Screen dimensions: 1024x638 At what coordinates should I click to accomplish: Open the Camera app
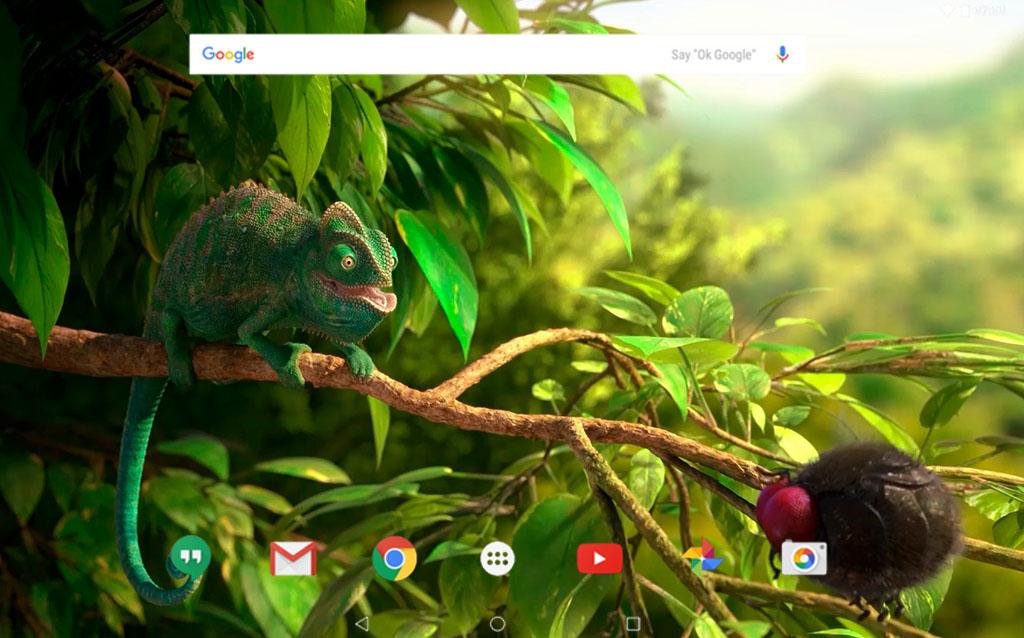point(804,558)
